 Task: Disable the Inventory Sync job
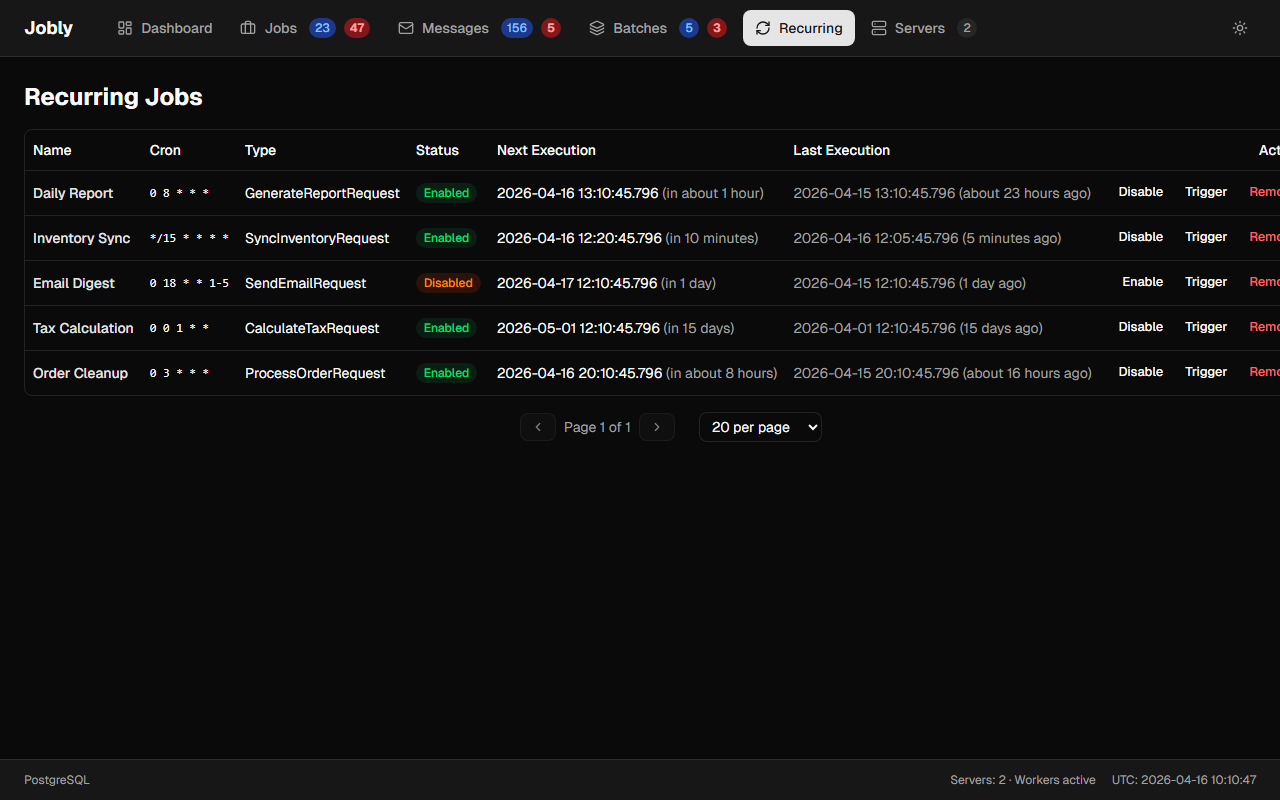click(1140, 237)
